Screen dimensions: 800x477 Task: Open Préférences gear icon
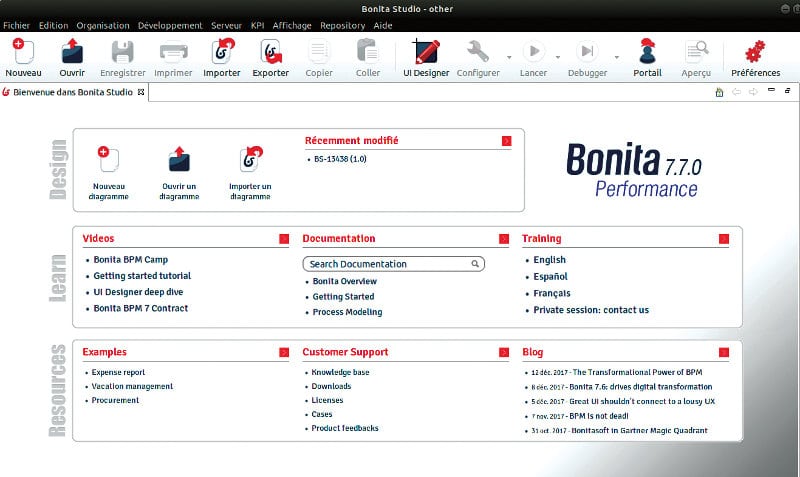coord(755,52)
